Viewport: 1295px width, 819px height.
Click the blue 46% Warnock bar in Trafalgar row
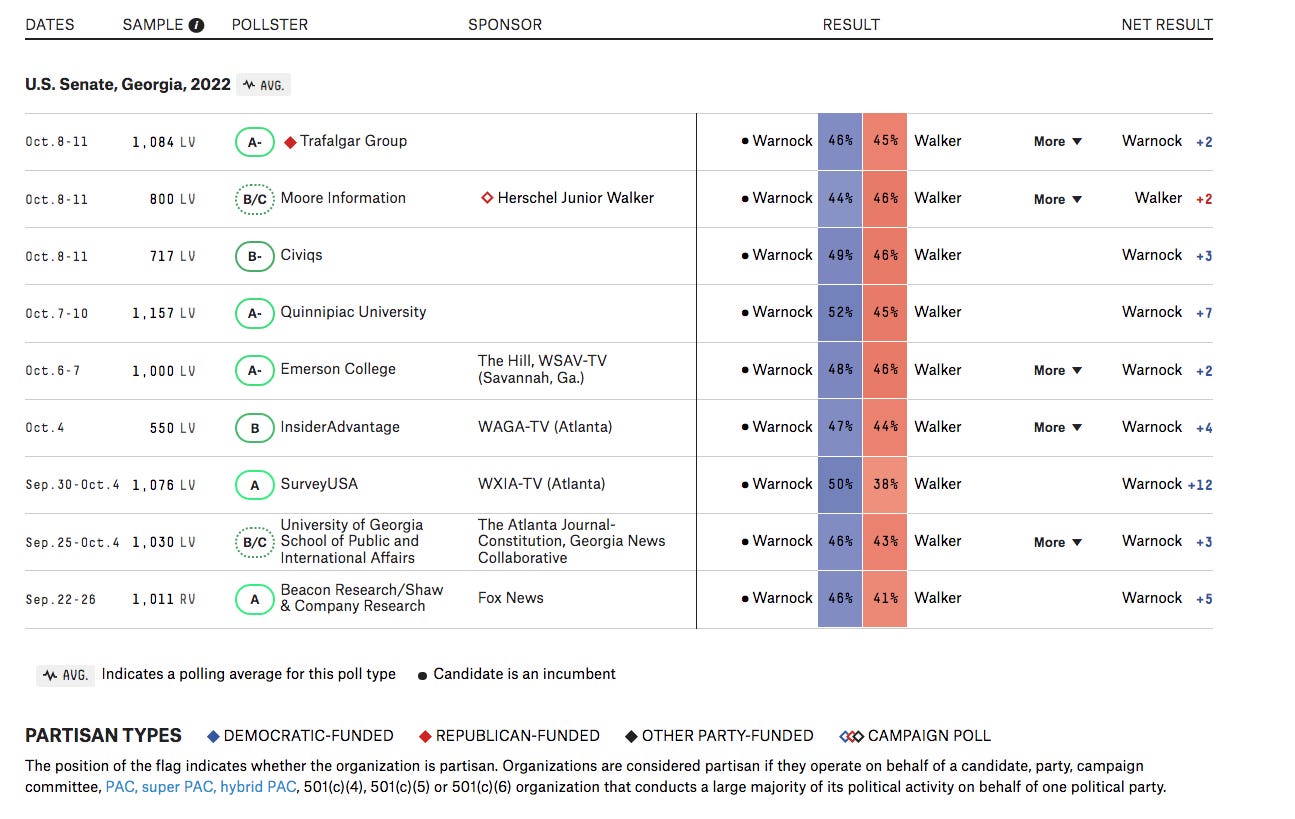click(840, 141)
